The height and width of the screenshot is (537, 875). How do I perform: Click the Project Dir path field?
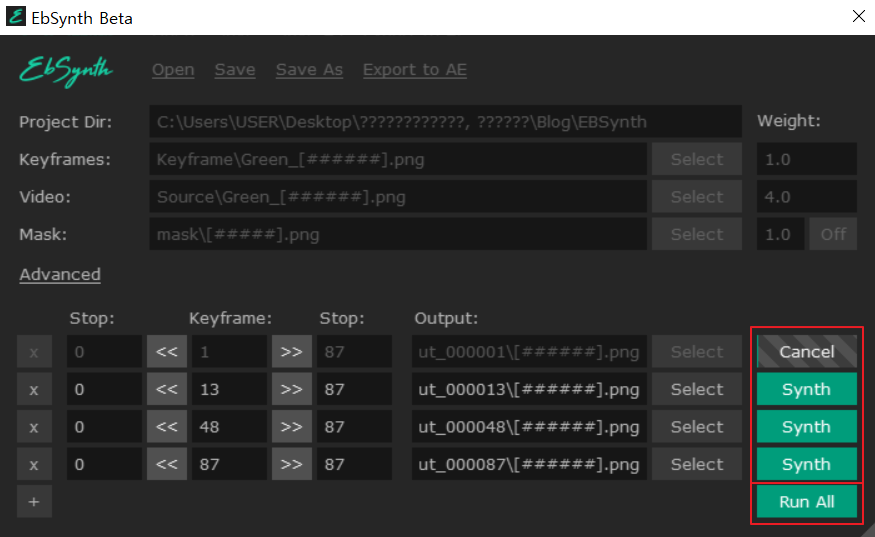pyautogui.click(x=445, y=122)
